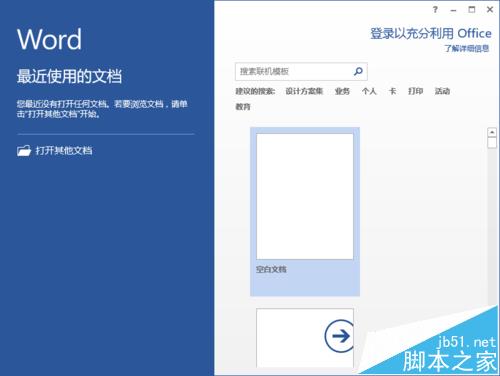
Task: Click the circled arrow tour icon
Action: pos(339,336)
